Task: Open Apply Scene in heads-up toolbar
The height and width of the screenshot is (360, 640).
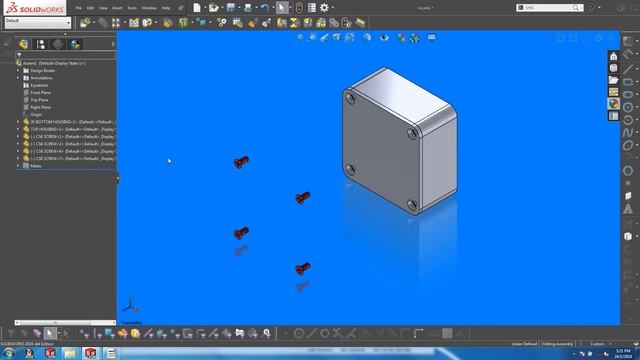Action: (415, 38)
